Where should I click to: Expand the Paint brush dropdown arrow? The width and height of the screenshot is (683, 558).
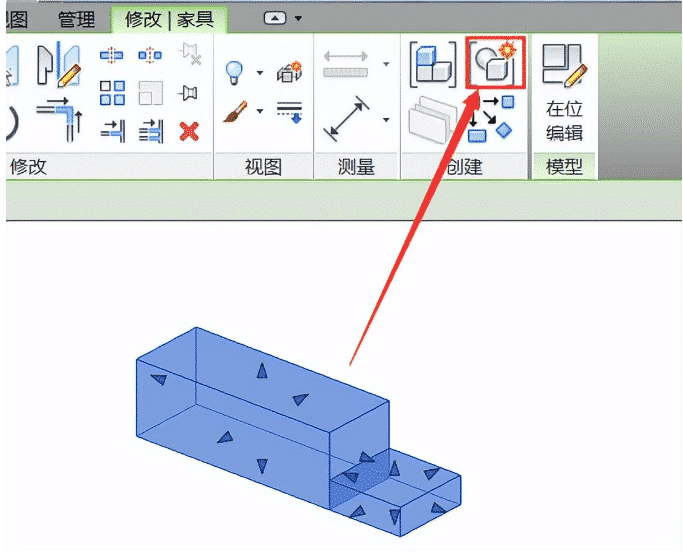tap(260, 111)
